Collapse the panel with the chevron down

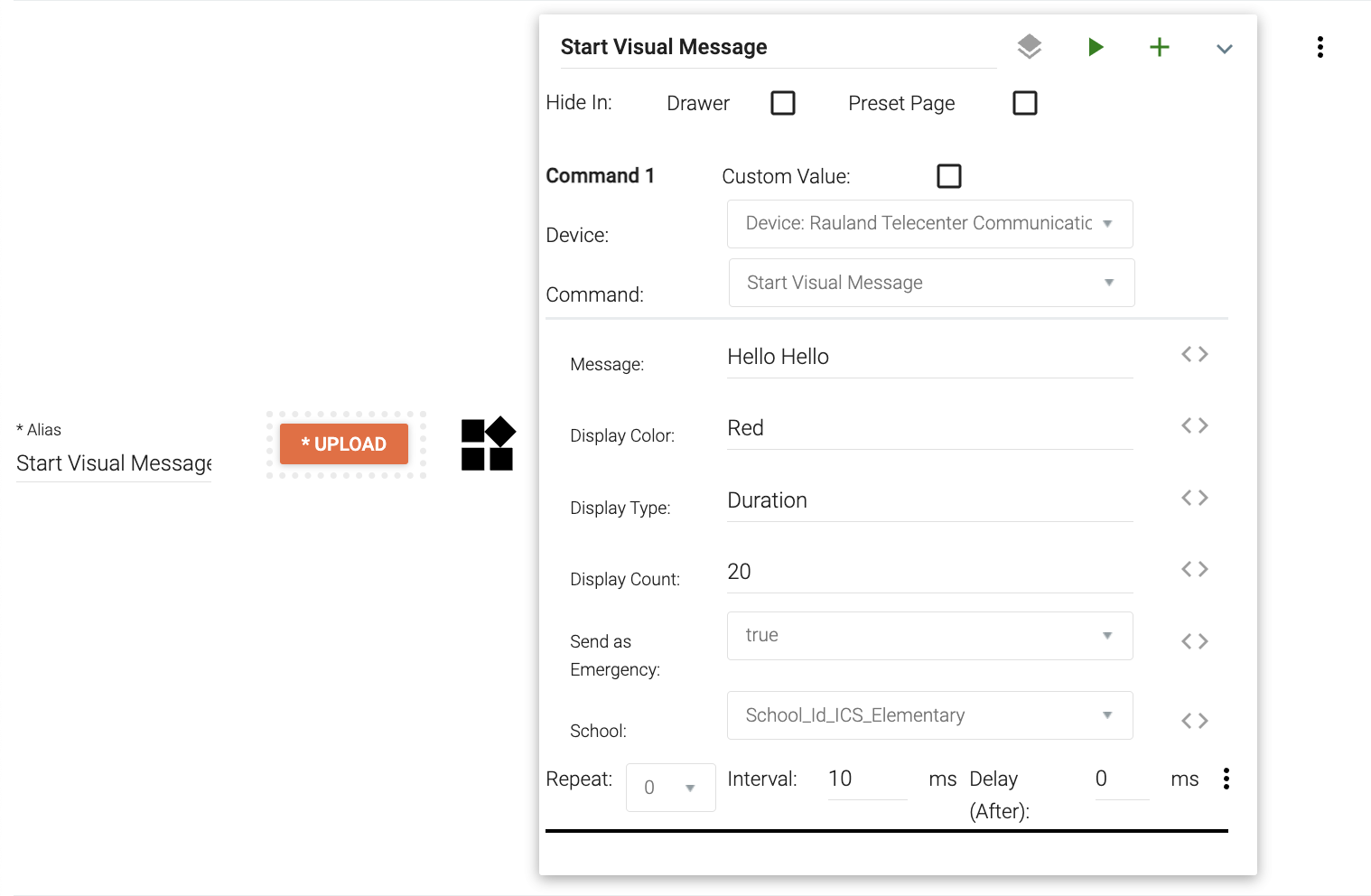1225,49
